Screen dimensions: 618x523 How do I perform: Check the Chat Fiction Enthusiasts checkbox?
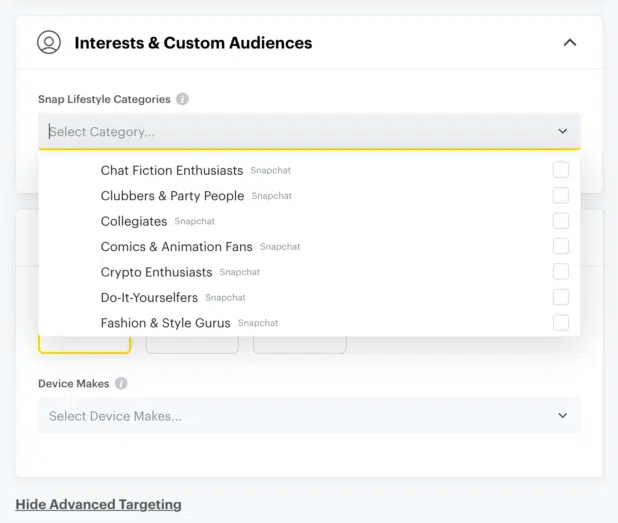560,170
